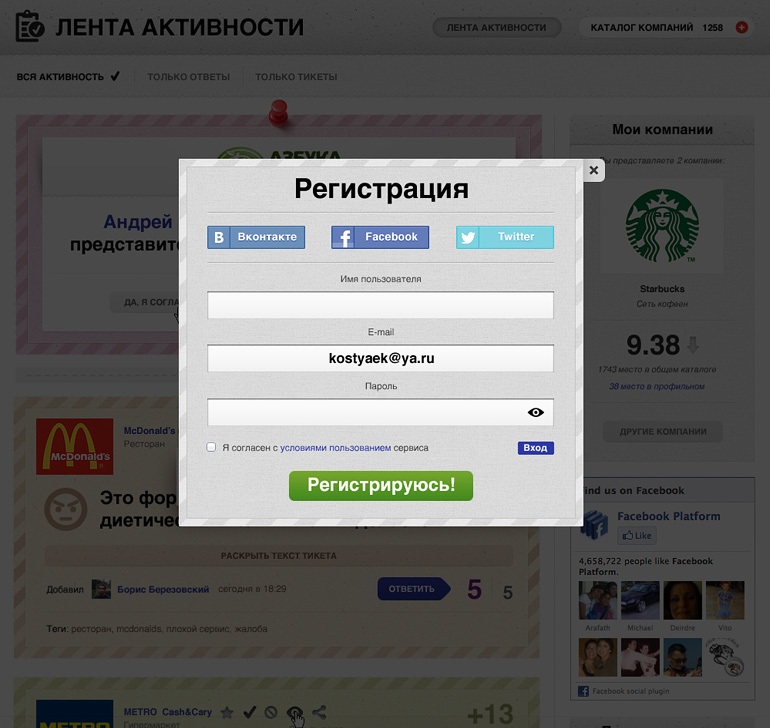Switch to 'Только ответы' tab
Screen dimensions: 770x728
pyautogui.click(x=189, y=77)
